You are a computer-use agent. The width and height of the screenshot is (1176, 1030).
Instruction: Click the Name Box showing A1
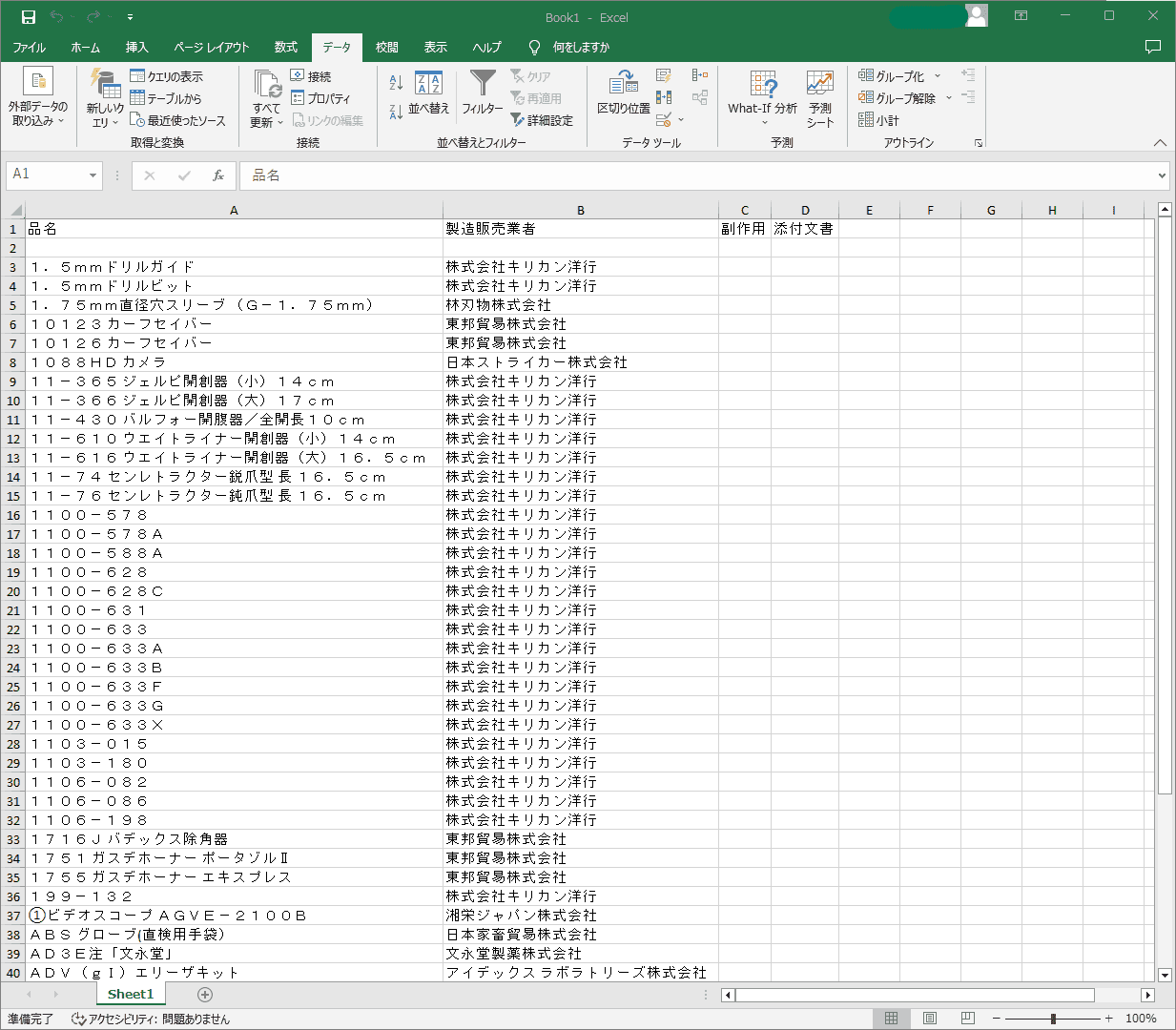(x=48, y=175)
